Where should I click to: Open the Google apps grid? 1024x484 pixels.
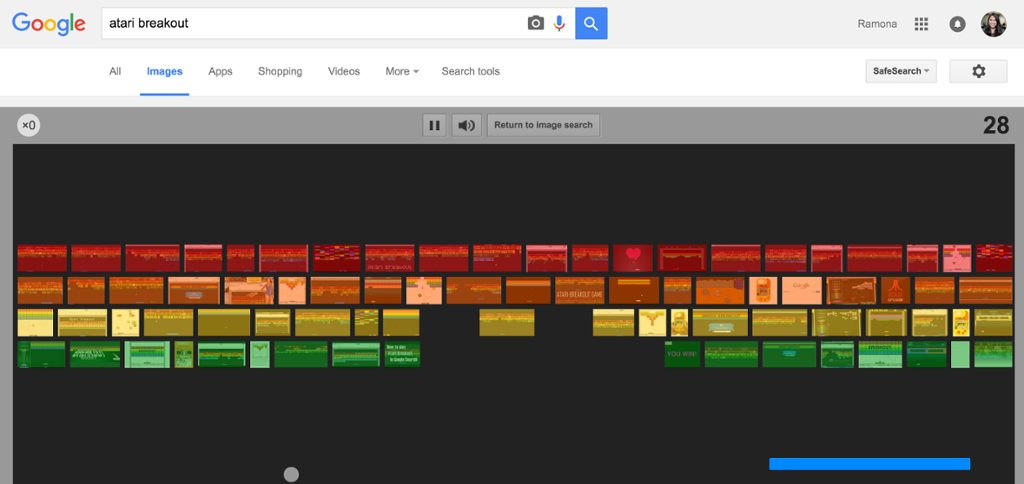pyautogui.click(x=921, y=24)
